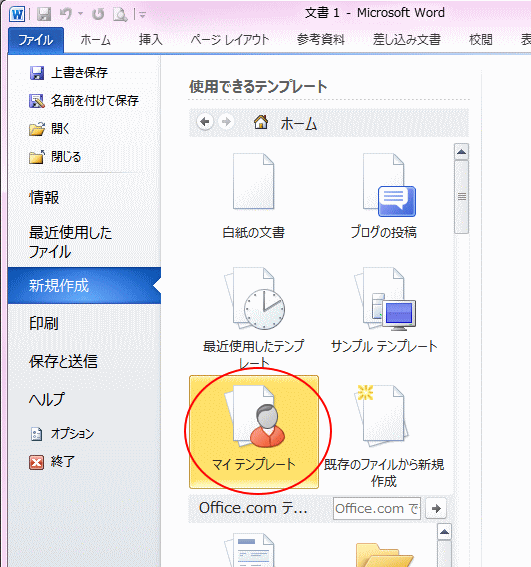
Task: Open サンプル テンプレート sample templates
Action: [384, 311]
